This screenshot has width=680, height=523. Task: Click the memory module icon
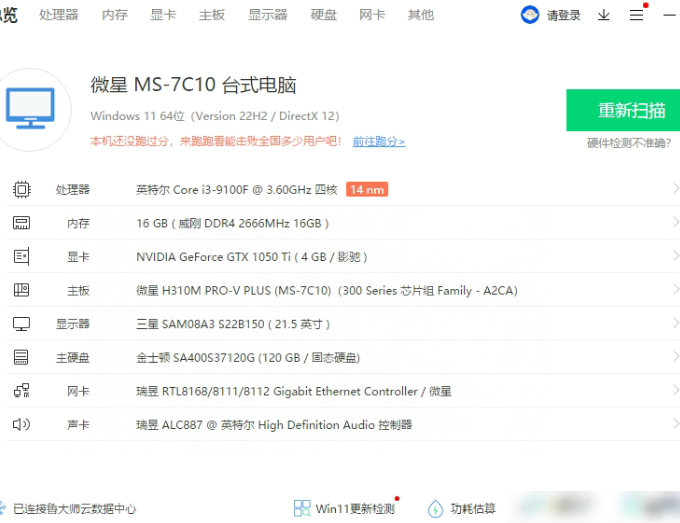click(x=22, y=223)
